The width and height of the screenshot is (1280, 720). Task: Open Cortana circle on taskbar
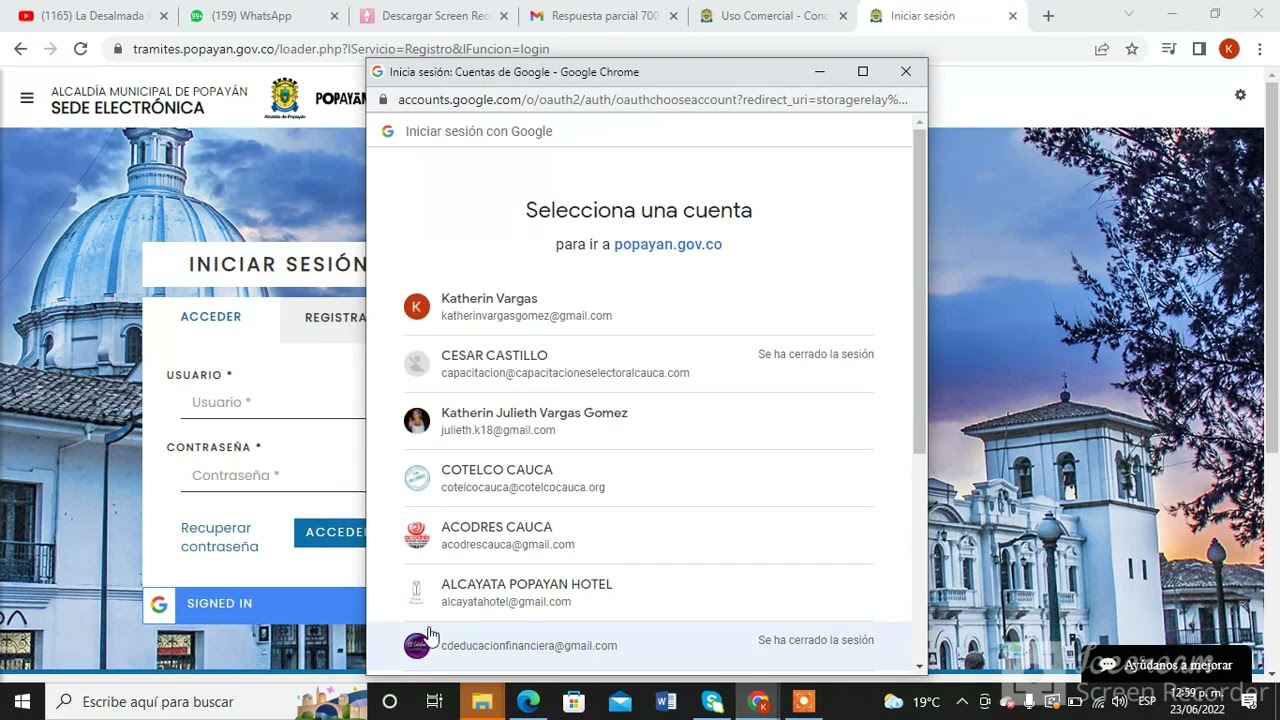(390, 702)
